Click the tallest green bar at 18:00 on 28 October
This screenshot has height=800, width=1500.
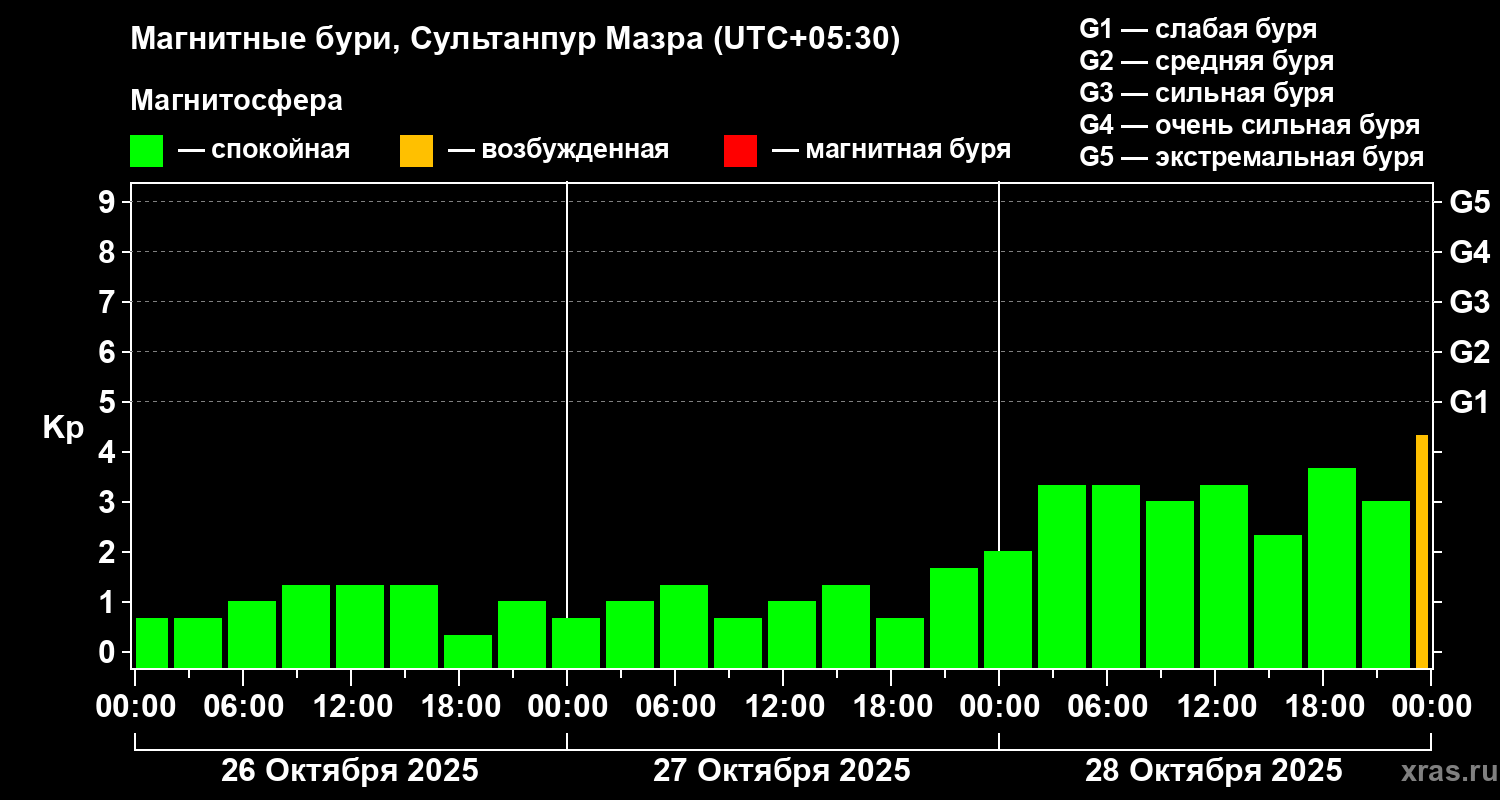(x=1332, y=568)
